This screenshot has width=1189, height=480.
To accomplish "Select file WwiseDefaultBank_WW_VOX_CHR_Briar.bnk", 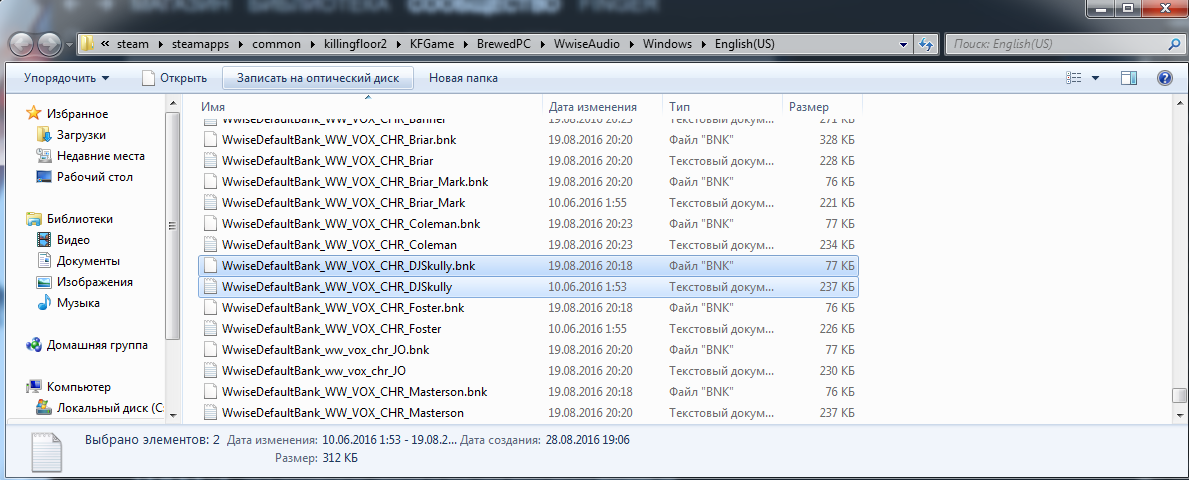I will [x=529, y=140].
